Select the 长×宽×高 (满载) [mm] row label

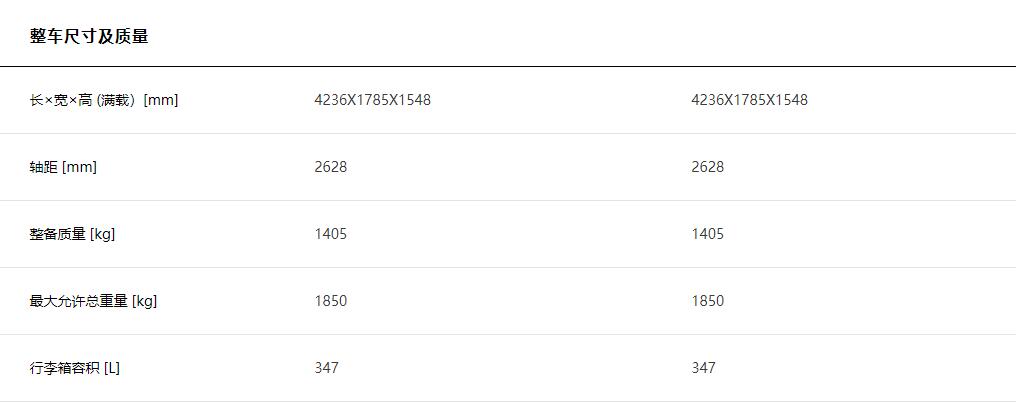point(104,100)
